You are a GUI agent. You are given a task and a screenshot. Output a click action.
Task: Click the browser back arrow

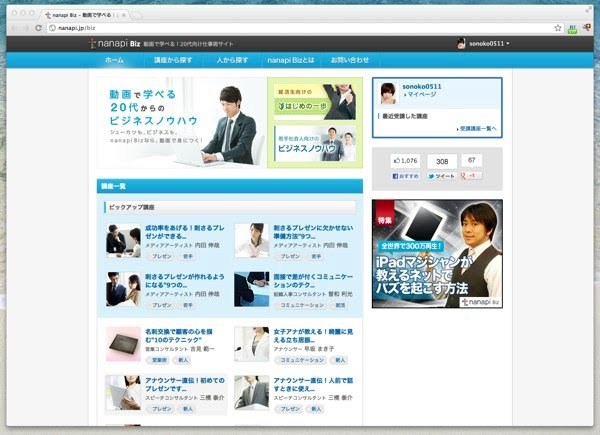click(x=11, y=28)
